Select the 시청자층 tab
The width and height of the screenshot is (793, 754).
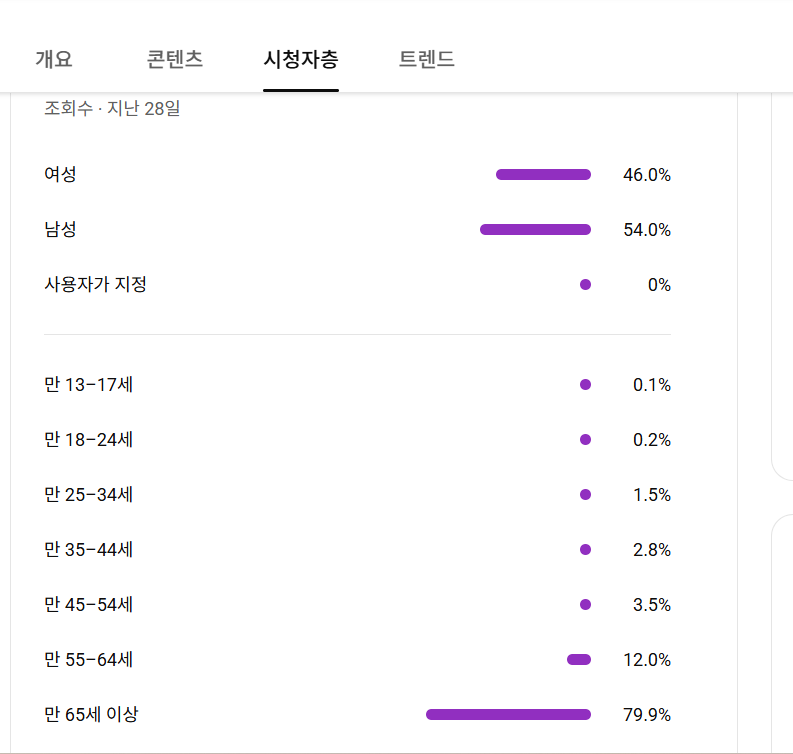pyautogui.click(x=301, y=59)
